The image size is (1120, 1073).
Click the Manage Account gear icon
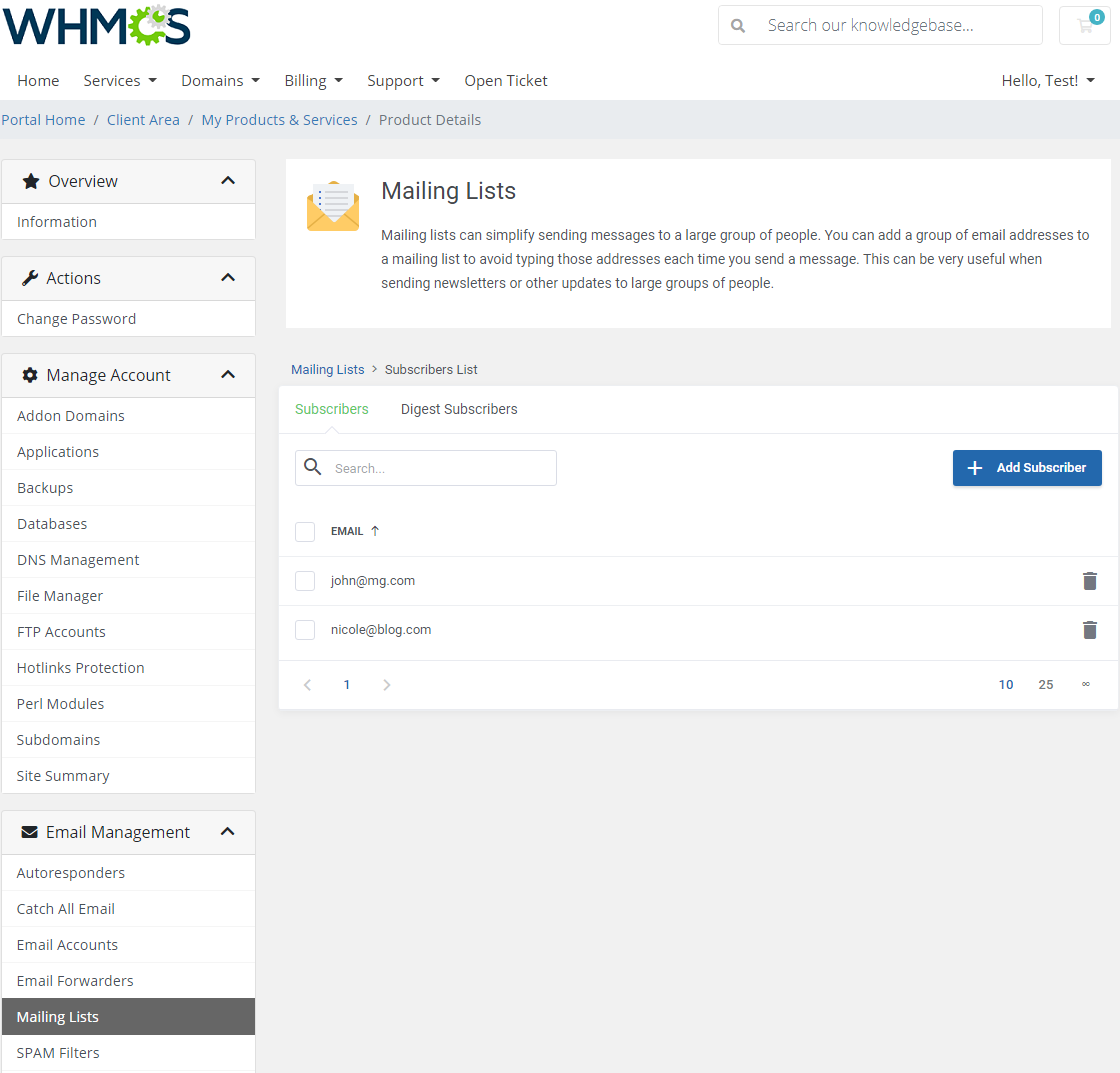(x=30, y=375)
